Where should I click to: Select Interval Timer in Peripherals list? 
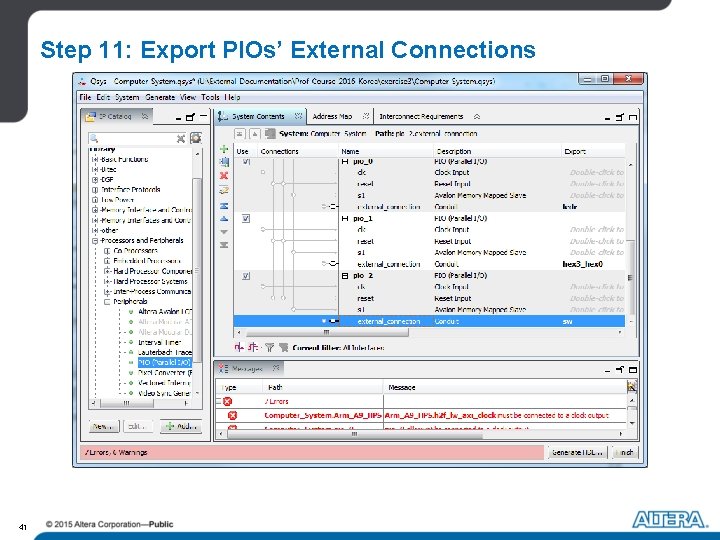160,343
